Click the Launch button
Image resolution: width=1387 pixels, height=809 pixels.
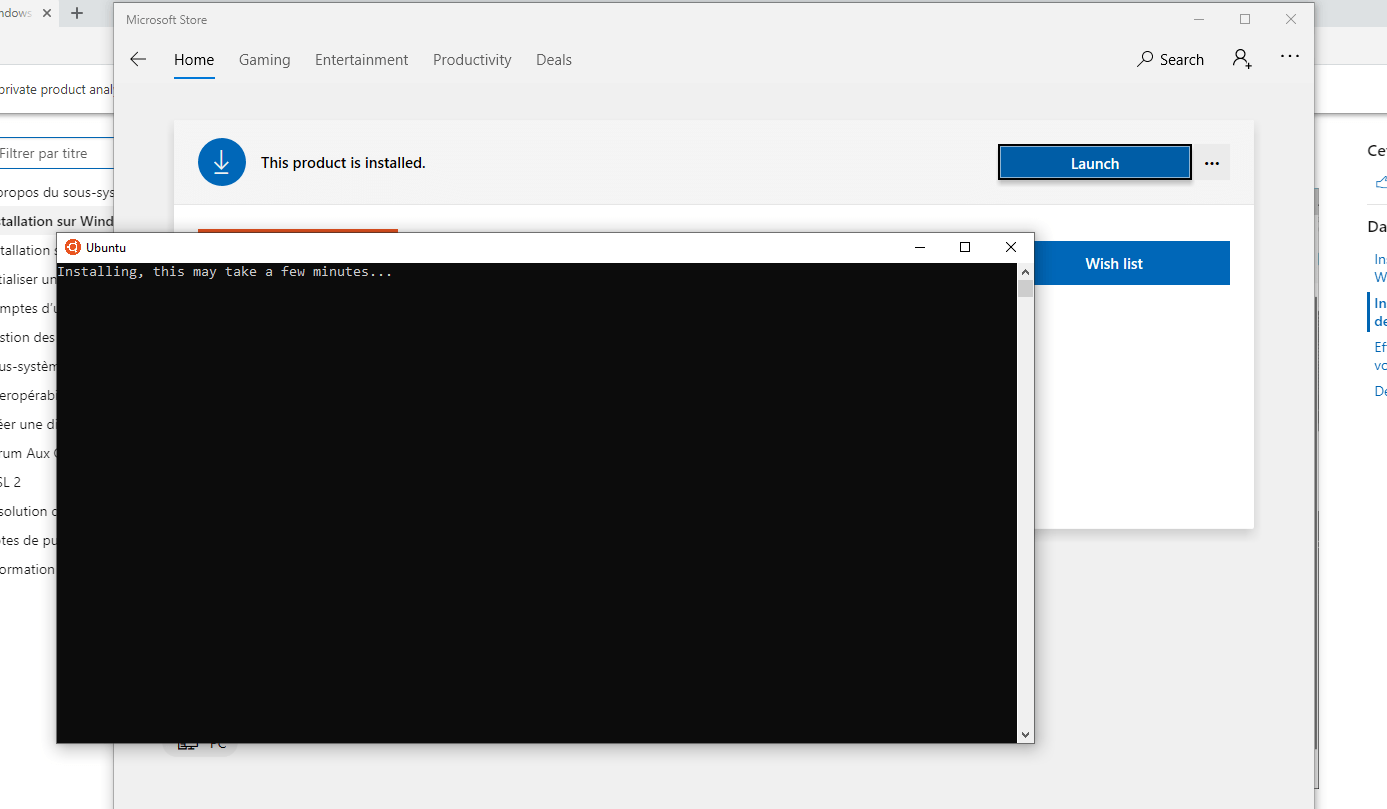point(1095,163)
